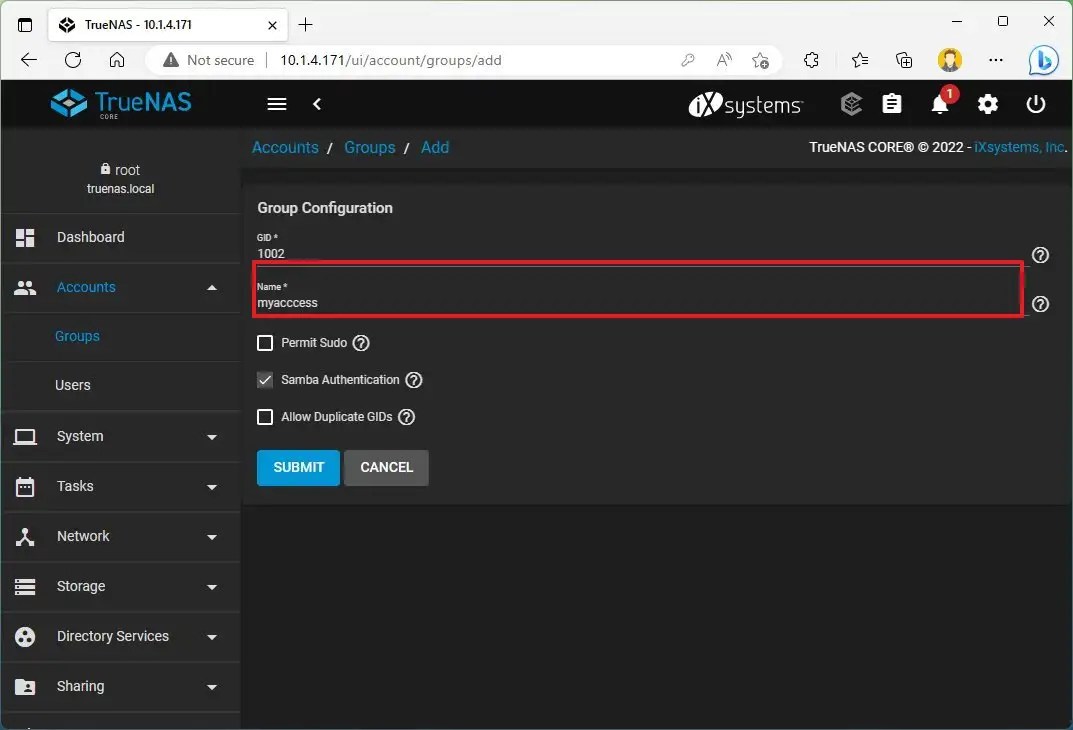This screenshot has width=1073, height=730.
Task: Open the Groups breadcrumb link
Action: (x=369, y=147)
